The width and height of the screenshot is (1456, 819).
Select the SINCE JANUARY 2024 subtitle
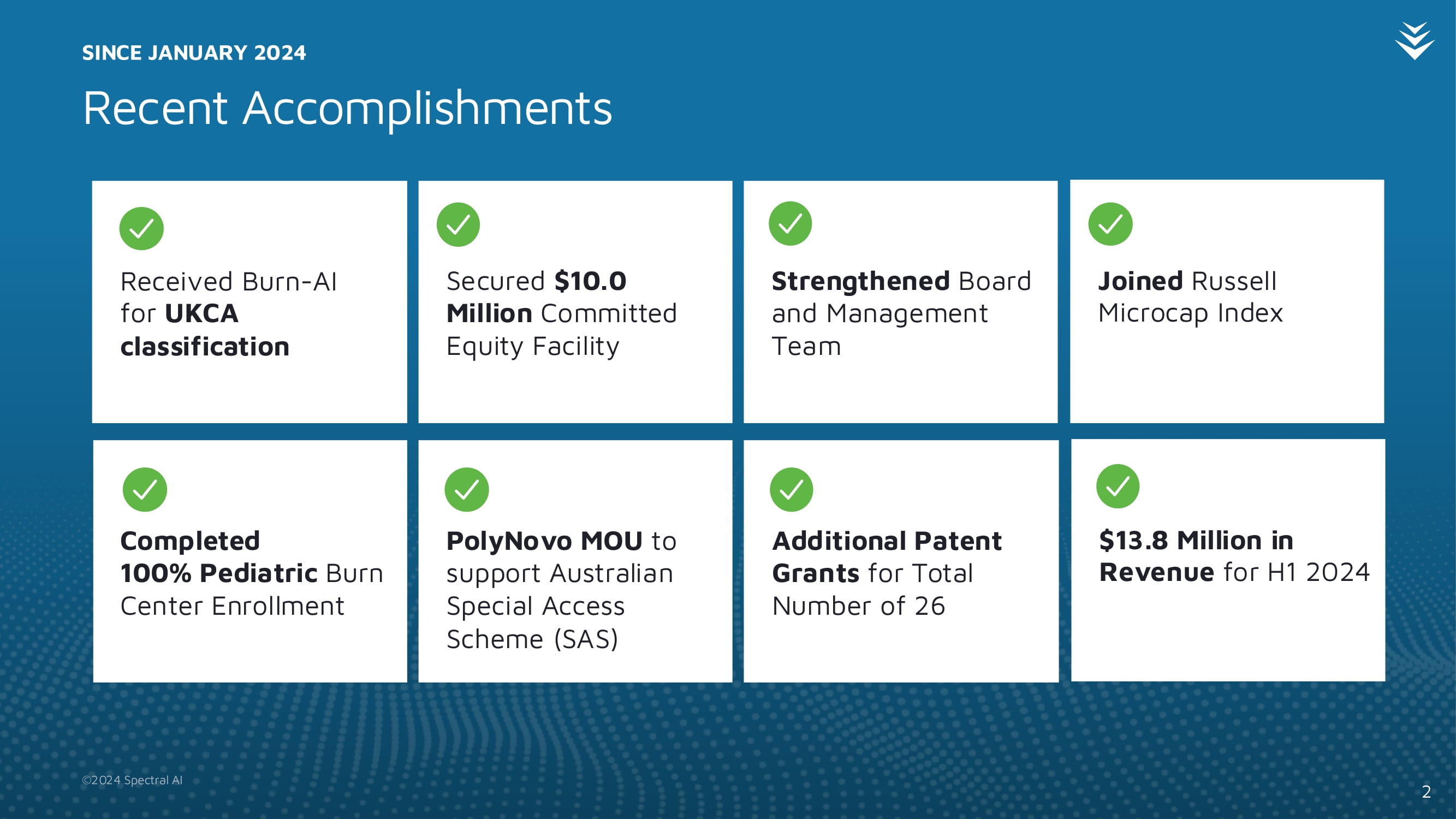coord(194,52)
